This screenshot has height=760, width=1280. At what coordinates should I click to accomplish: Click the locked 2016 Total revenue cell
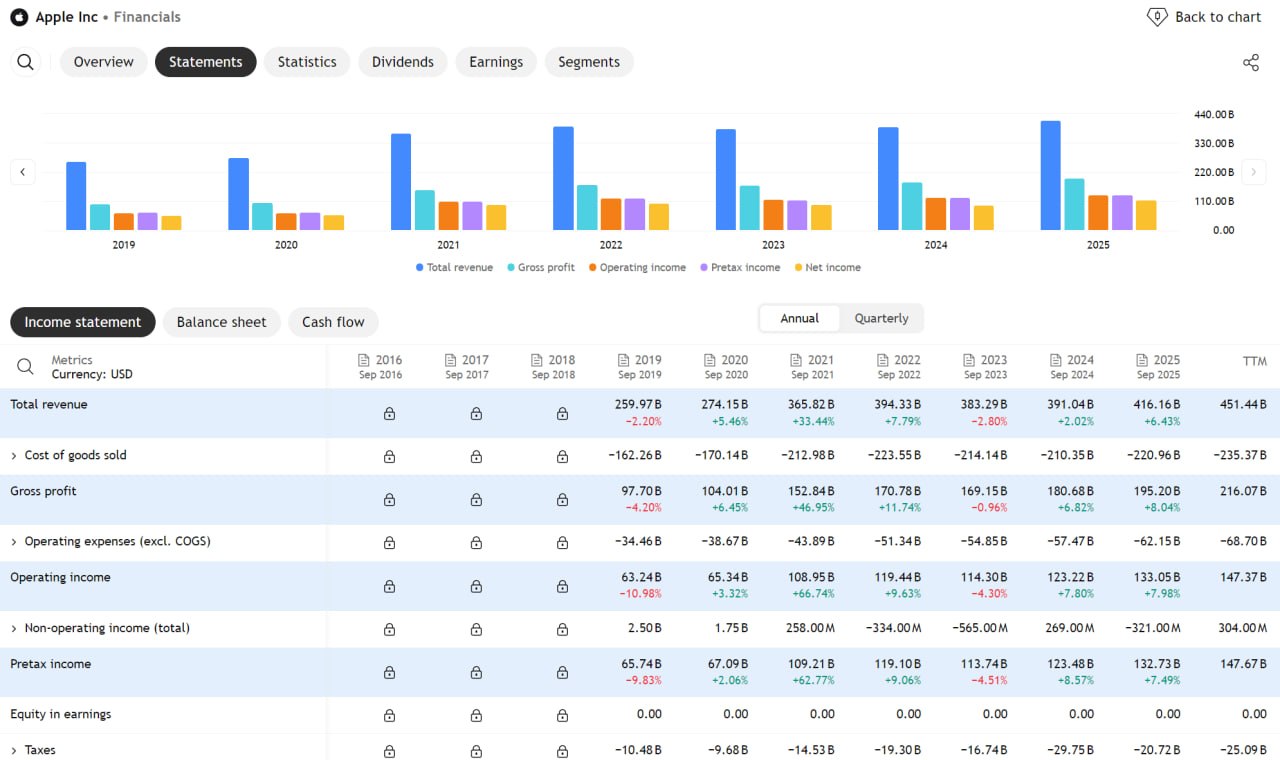[389, 413]
